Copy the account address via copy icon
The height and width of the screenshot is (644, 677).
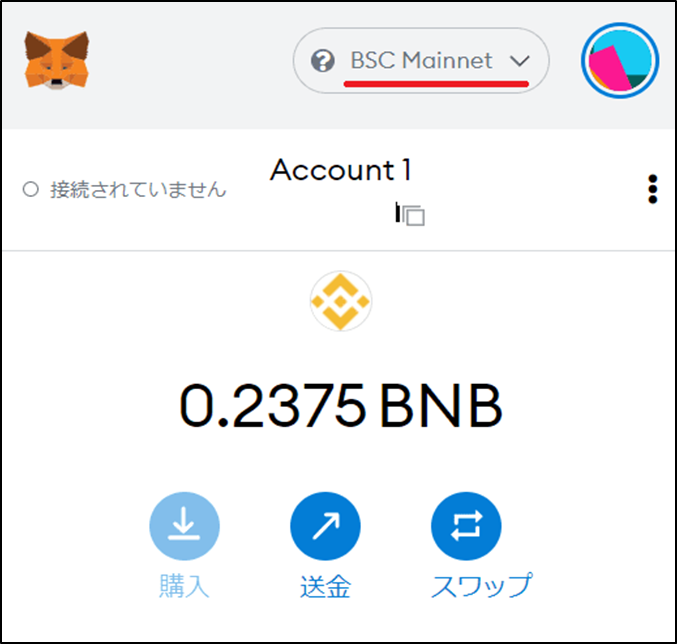(411, 214)
